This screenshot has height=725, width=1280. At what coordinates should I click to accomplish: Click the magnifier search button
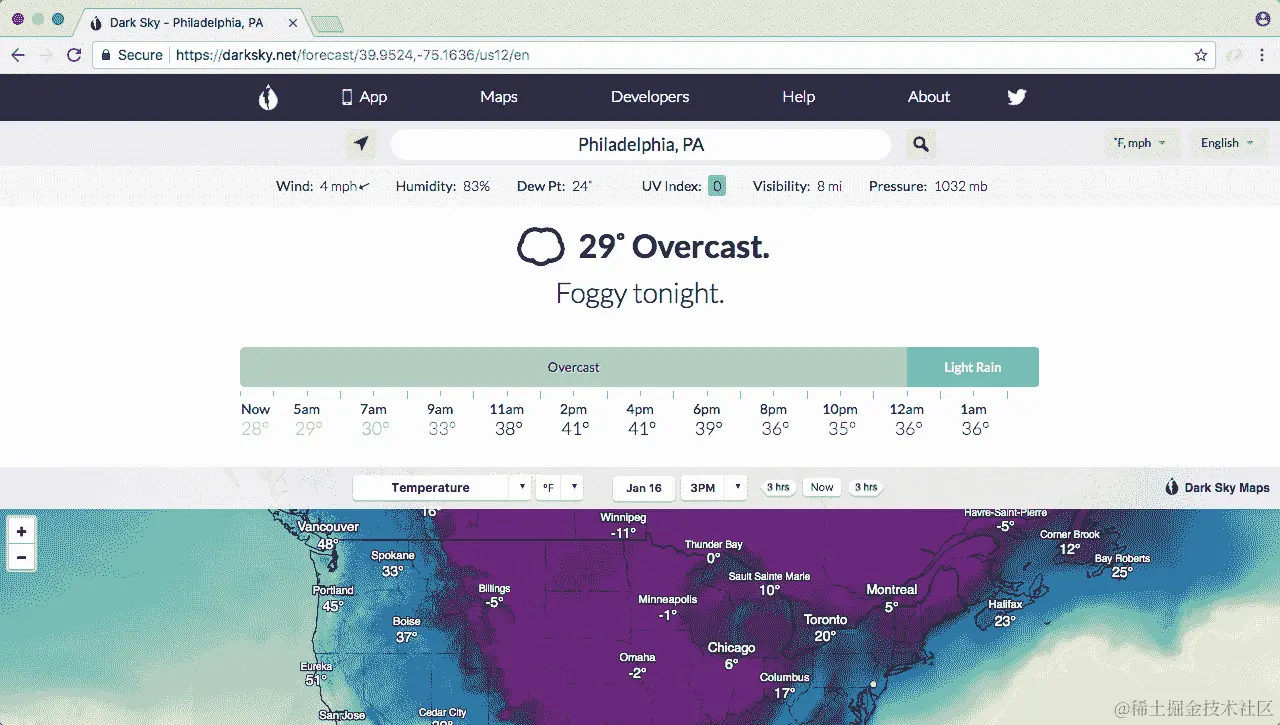tap(921, 144)
